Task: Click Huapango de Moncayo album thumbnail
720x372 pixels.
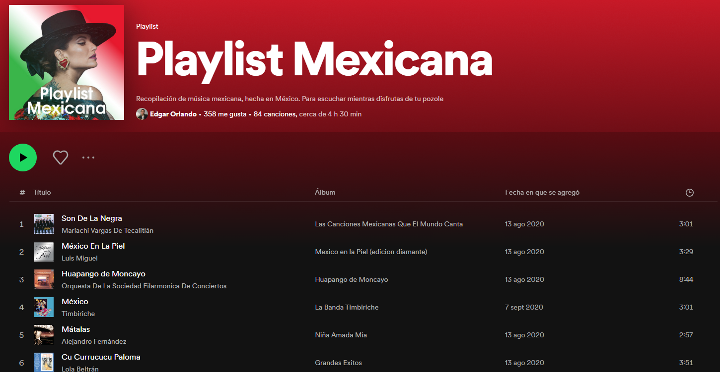Action: (x=44, y=279)
